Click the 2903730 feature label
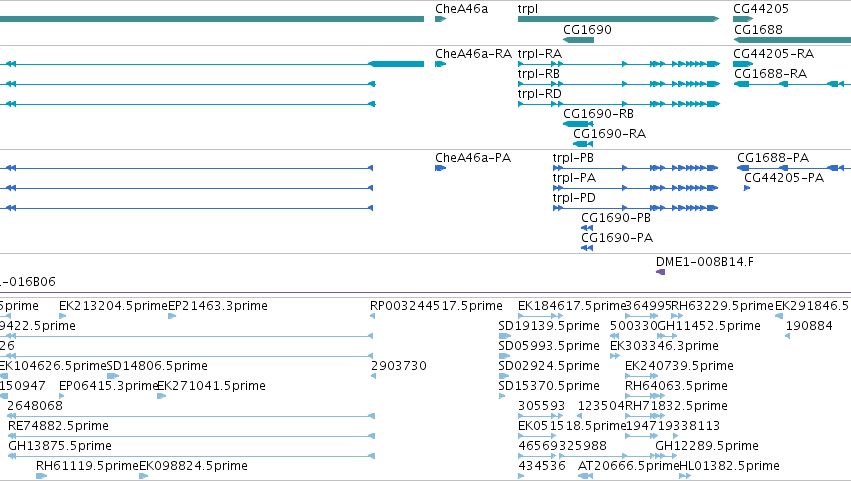This screenshot has height=481, width=851. coord(398,366)
